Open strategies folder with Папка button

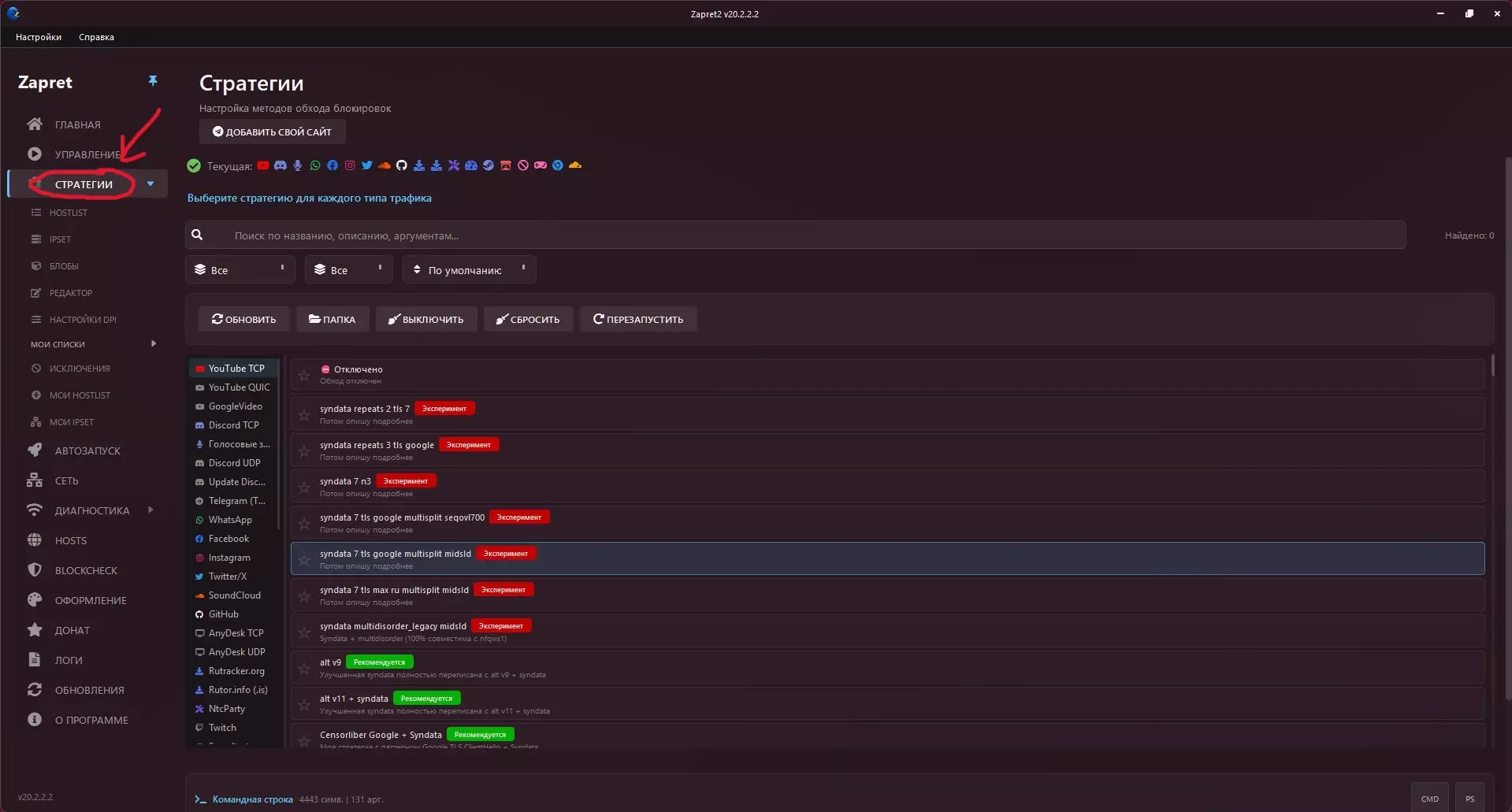pyautogui.click(x=332, y=319)
